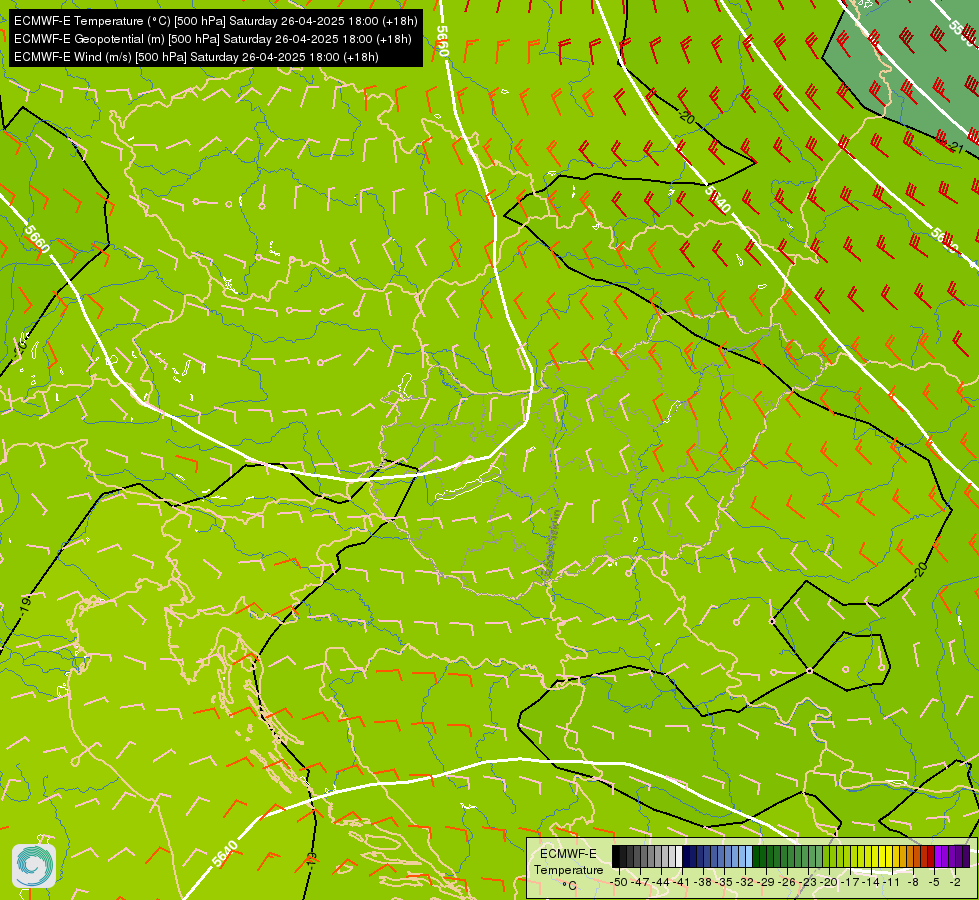
Task: Click the -47 legend tick label
Action: click(641, 882)
